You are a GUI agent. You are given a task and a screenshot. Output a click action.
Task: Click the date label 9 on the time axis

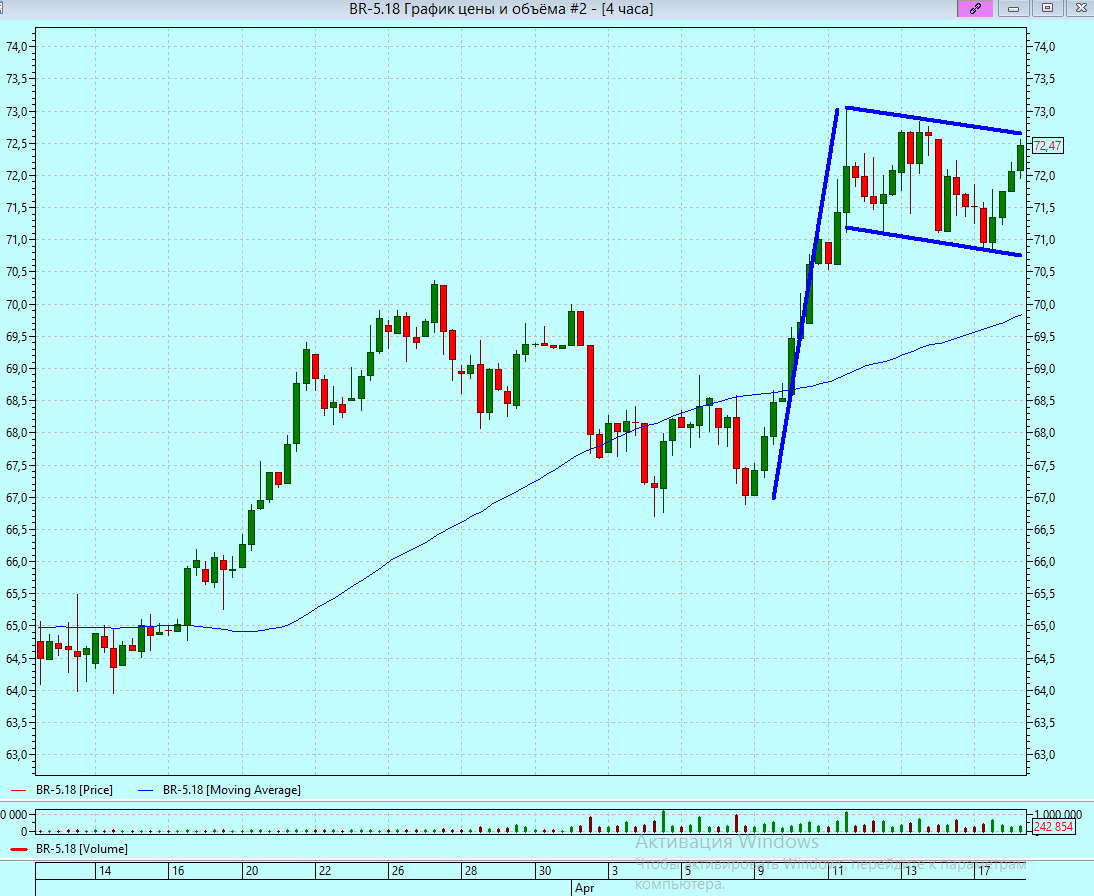click(761, 871)
